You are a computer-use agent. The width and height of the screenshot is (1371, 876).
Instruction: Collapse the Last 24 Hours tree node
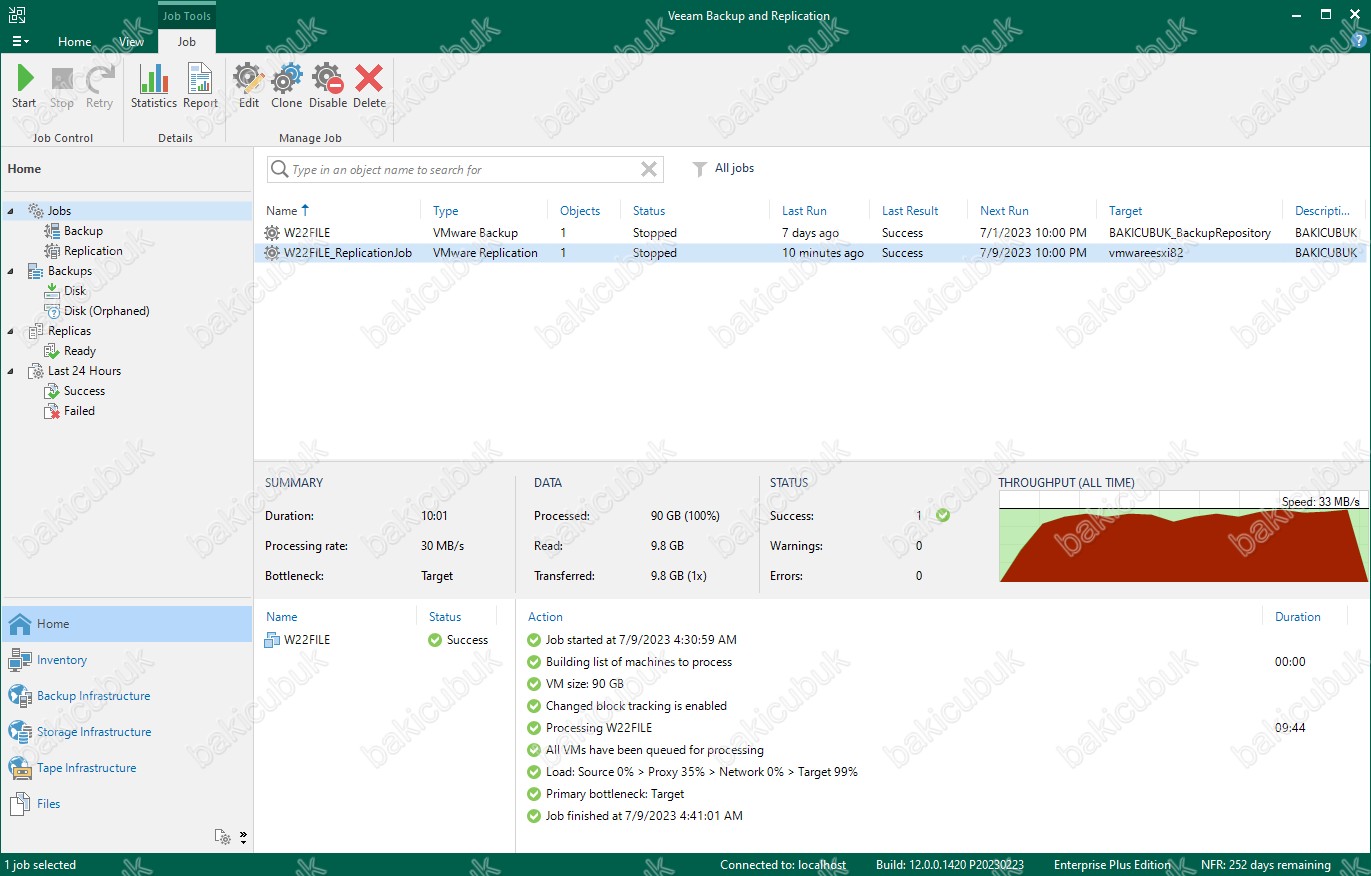pos(10,371)
